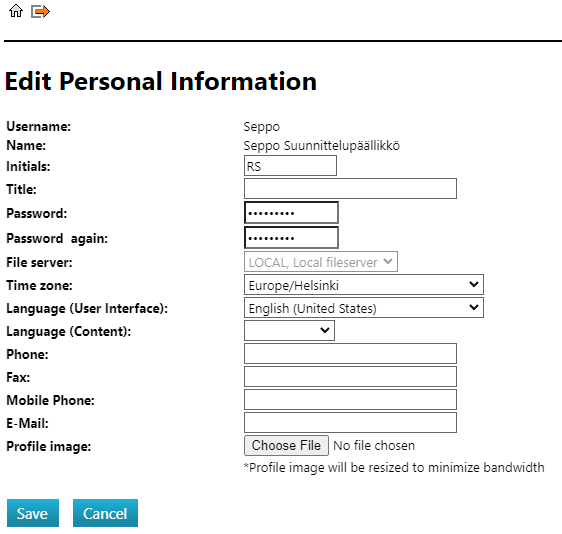Viewport: 562px width, 534px height.
Task: Click the Fax input field
Action: [350, 377]
